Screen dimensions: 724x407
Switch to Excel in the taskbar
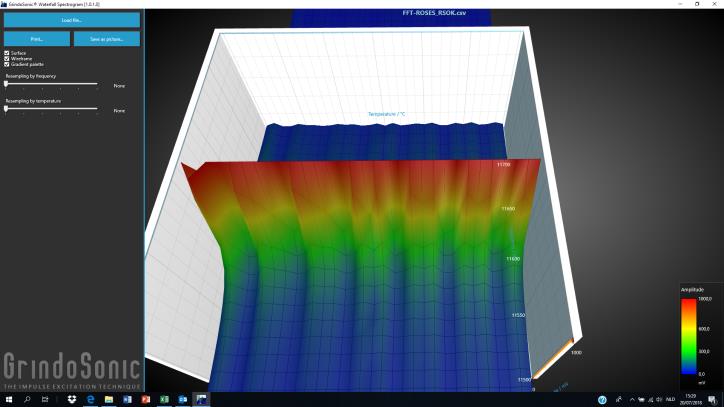coord(164,399)
